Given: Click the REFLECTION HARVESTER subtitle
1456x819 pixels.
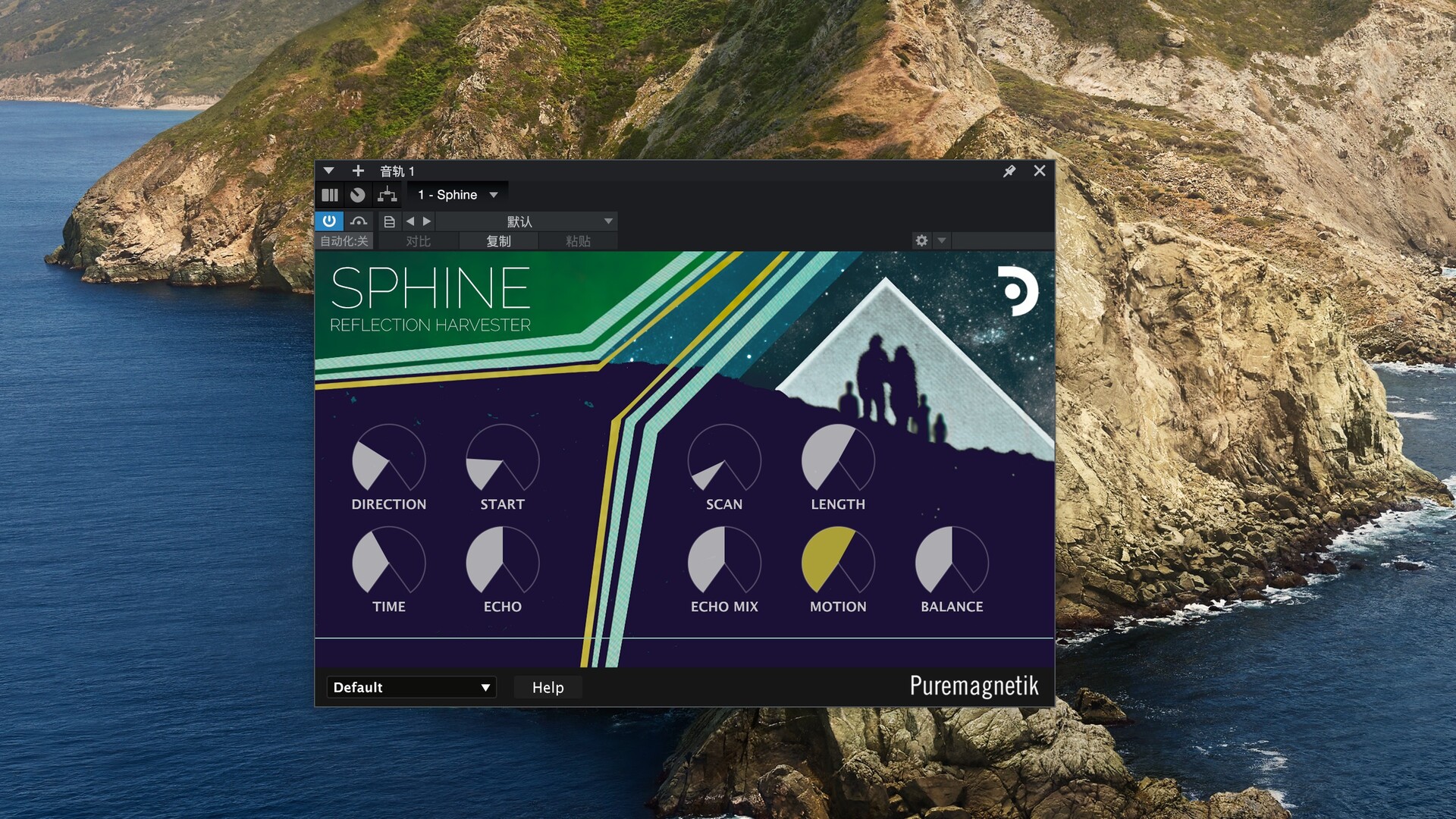Looking at the screenshot, I should [430, 325].
